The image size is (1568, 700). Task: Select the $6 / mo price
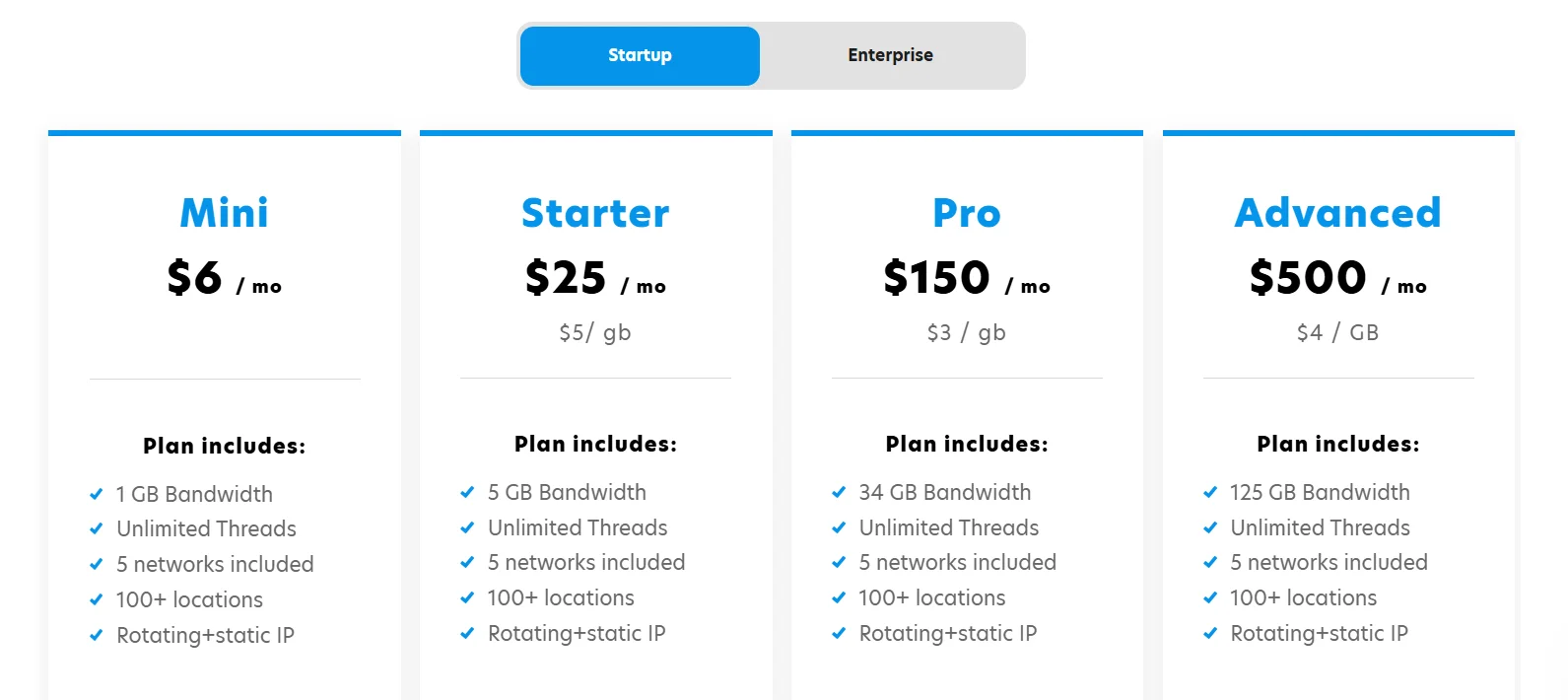(x=224, y=278)
